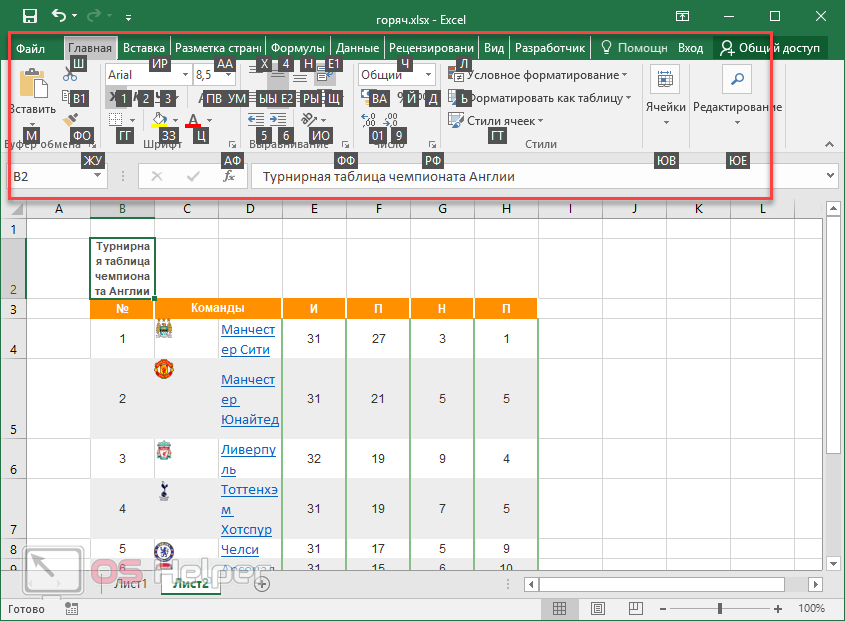
Task: Switch to Page Layout view
Action: (x=597, y=608)
